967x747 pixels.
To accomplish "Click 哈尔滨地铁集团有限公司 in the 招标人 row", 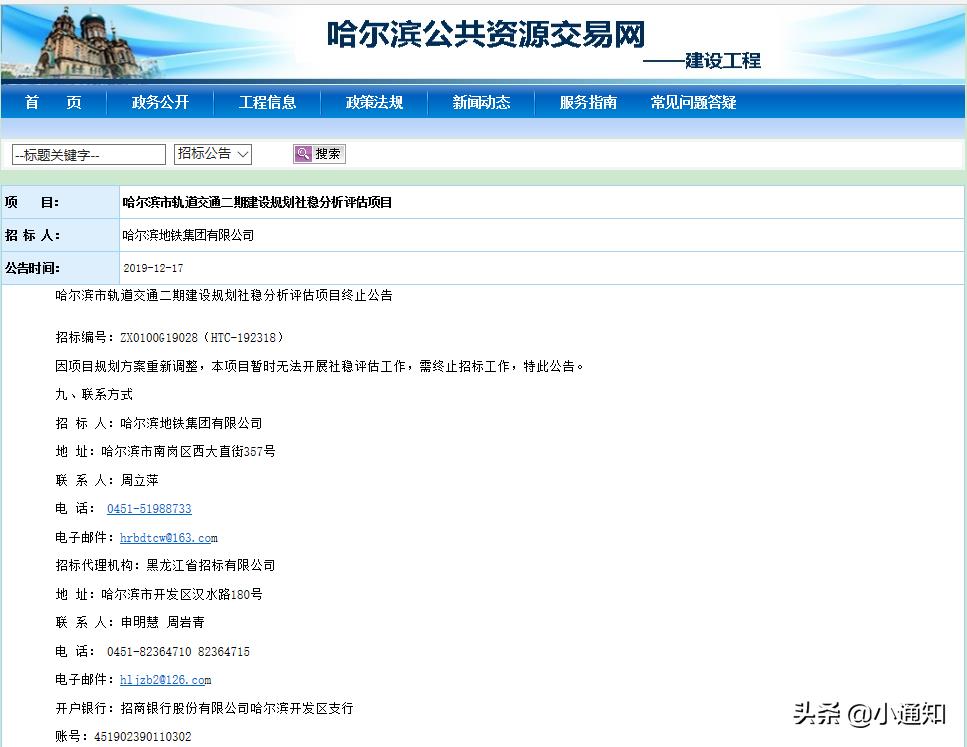I will (x=188, y=235).
